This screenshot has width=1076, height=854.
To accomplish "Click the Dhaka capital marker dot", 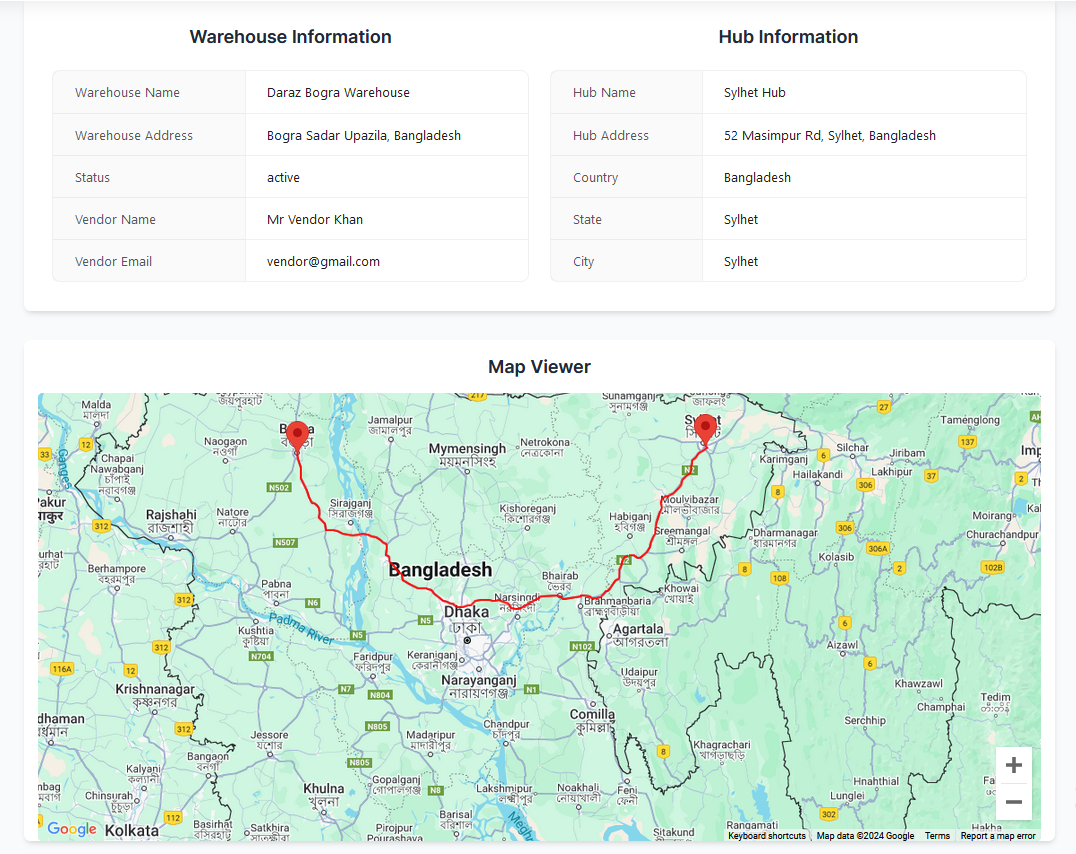I will pos(467,640).
